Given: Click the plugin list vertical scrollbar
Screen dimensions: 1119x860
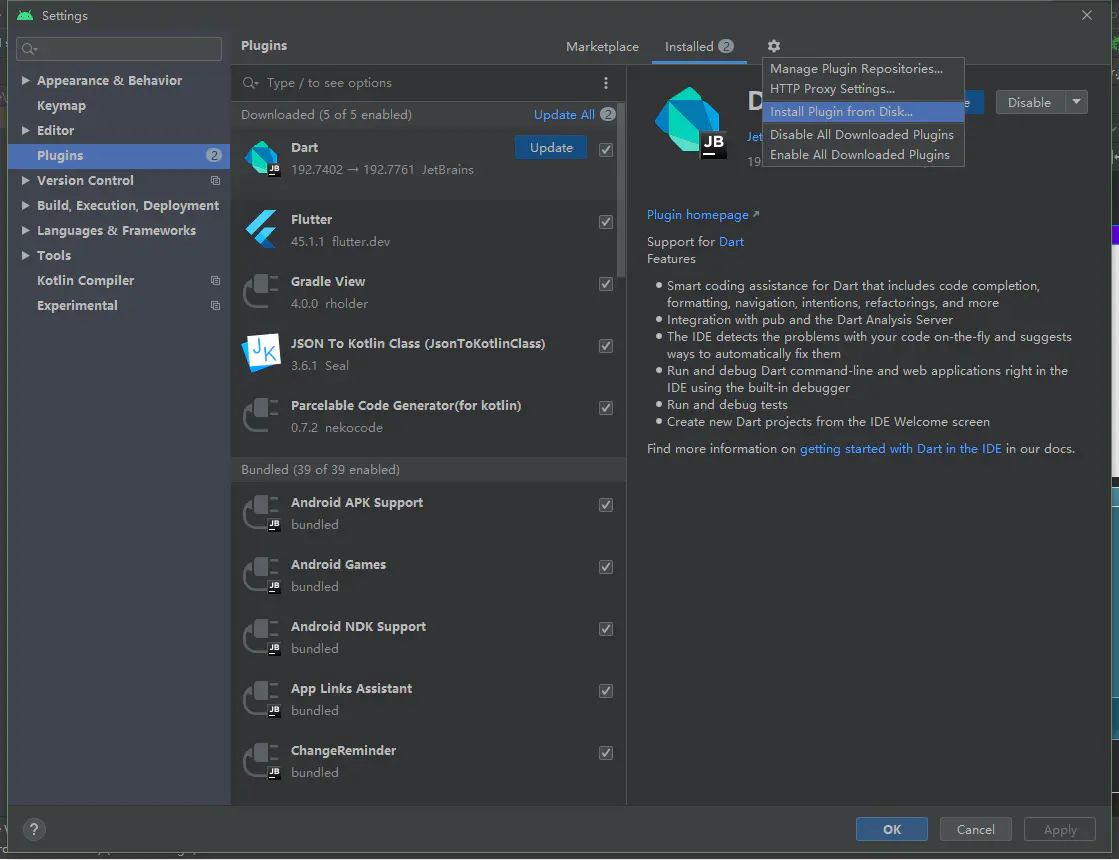Looking at the screenshot, I should (622, 190).
